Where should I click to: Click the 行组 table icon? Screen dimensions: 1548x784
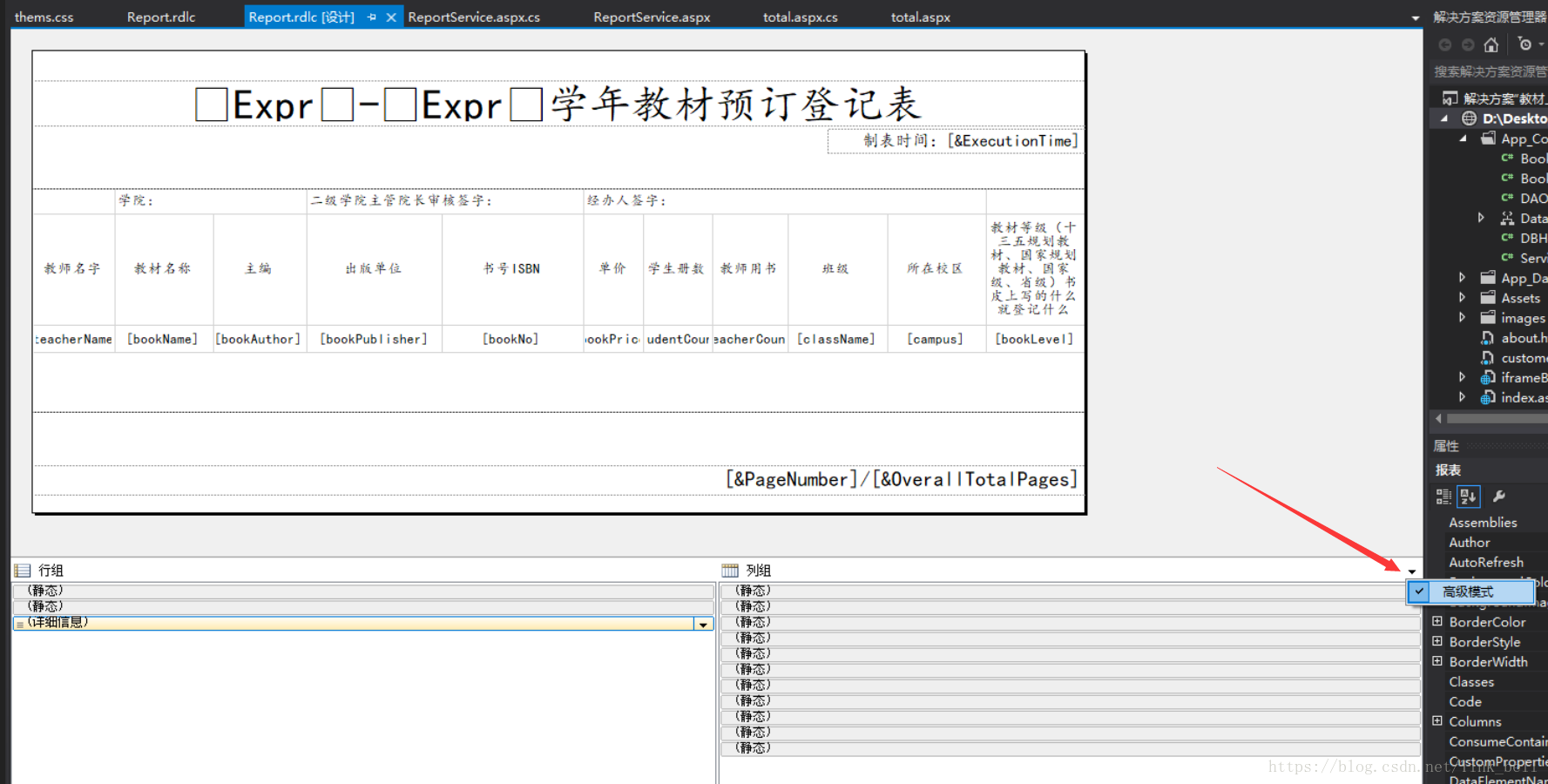(x=23, y=571)
